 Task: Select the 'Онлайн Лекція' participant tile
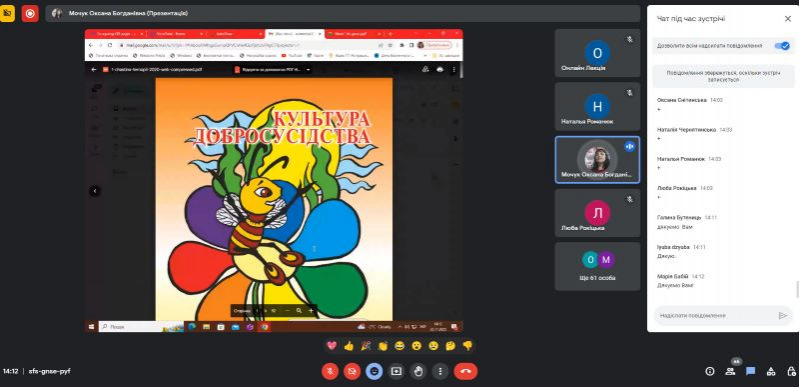[x=597, y=53]
